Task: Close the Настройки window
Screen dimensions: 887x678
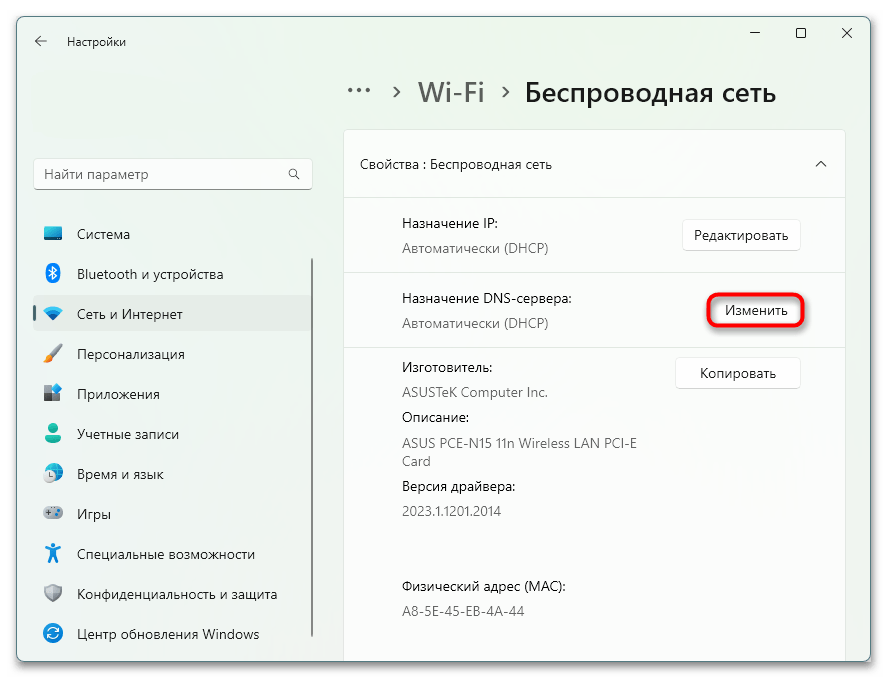Action: click(x=847, y=33)
